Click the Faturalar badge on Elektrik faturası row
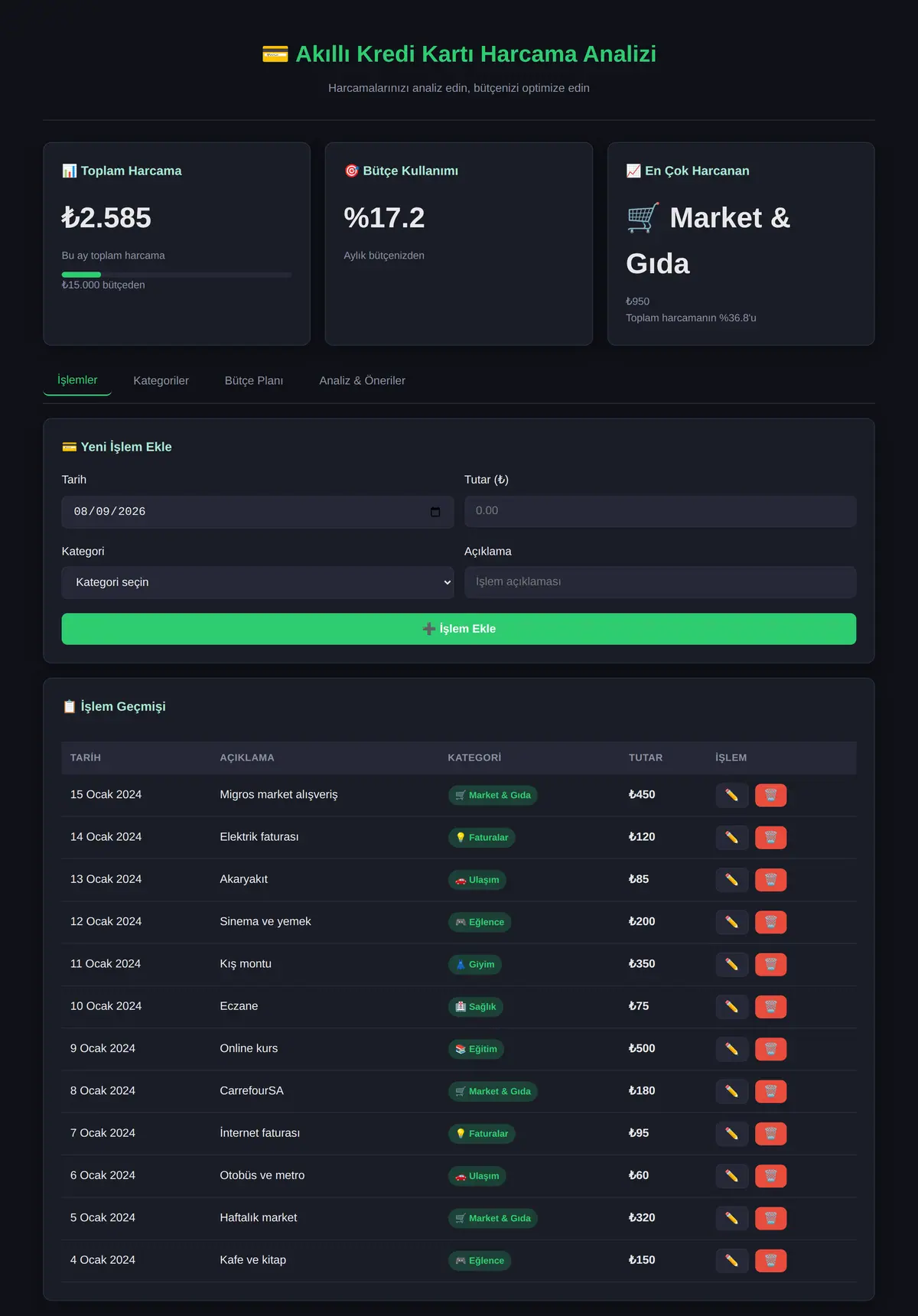This screenshot has height=1316, width=918. 482,838
